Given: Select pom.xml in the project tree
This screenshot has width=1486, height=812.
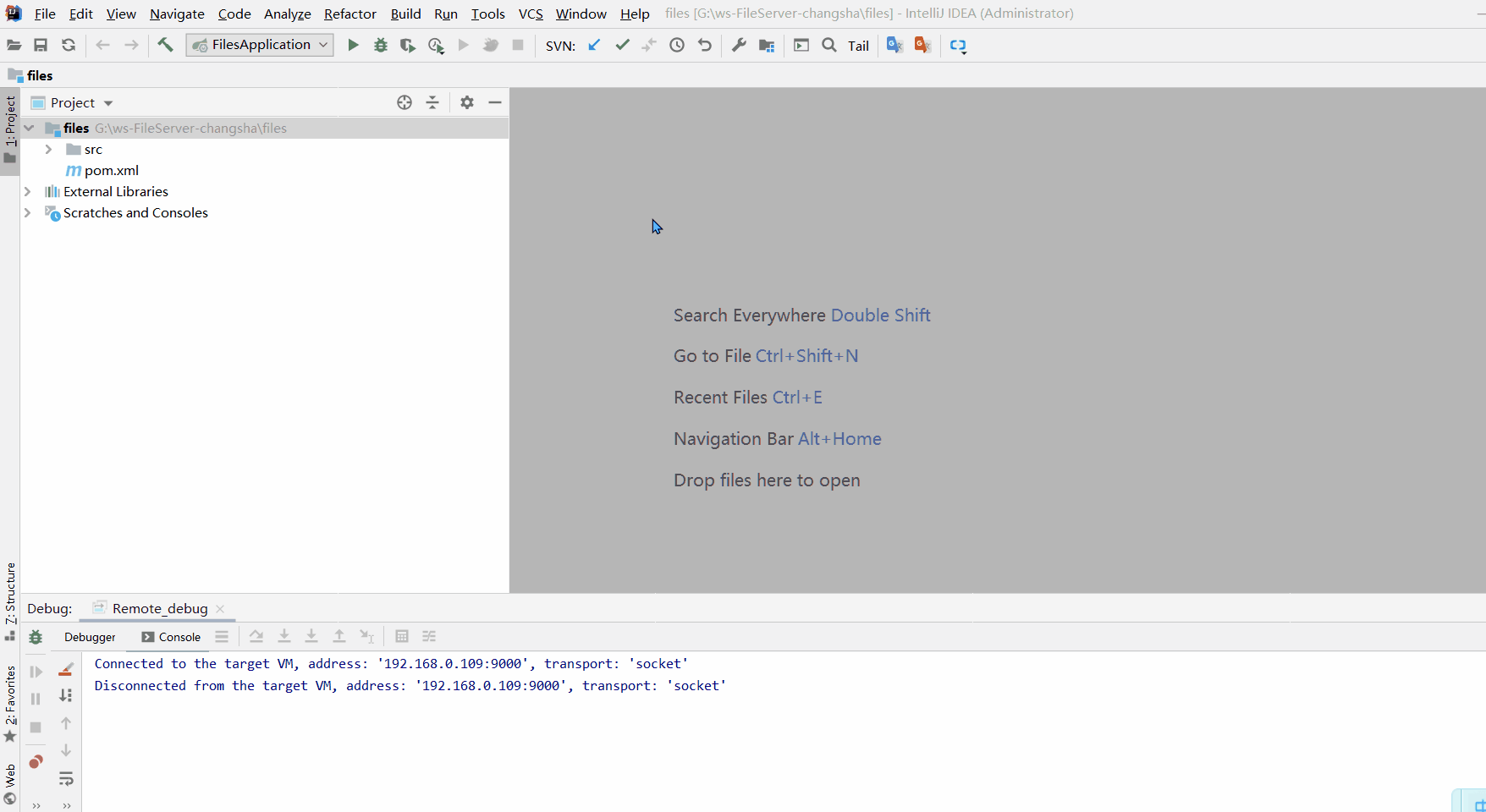Looking at the screenshot, I should [x=113, y=170].
